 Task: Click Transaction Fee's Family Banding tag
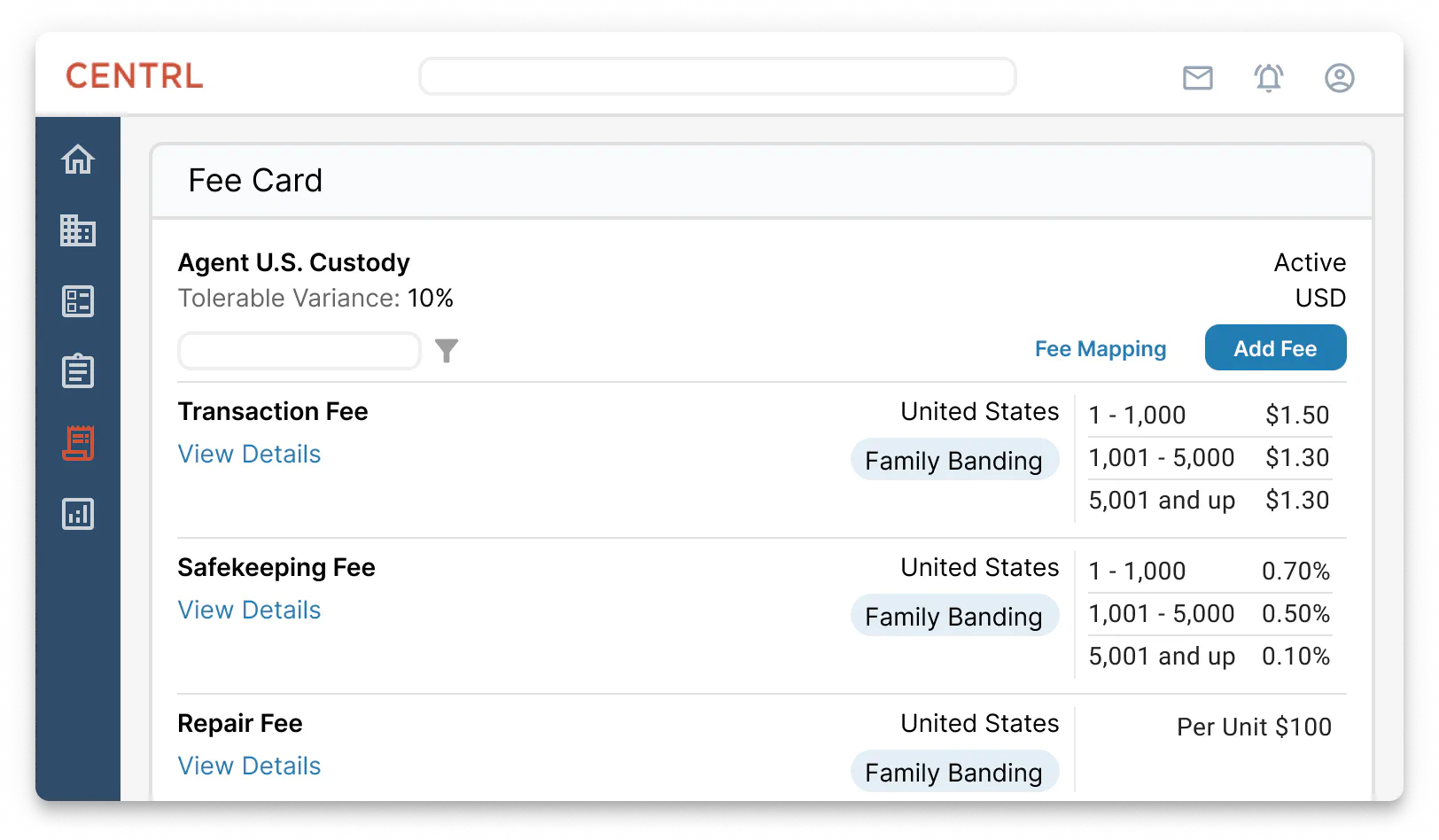click(953, 461)
